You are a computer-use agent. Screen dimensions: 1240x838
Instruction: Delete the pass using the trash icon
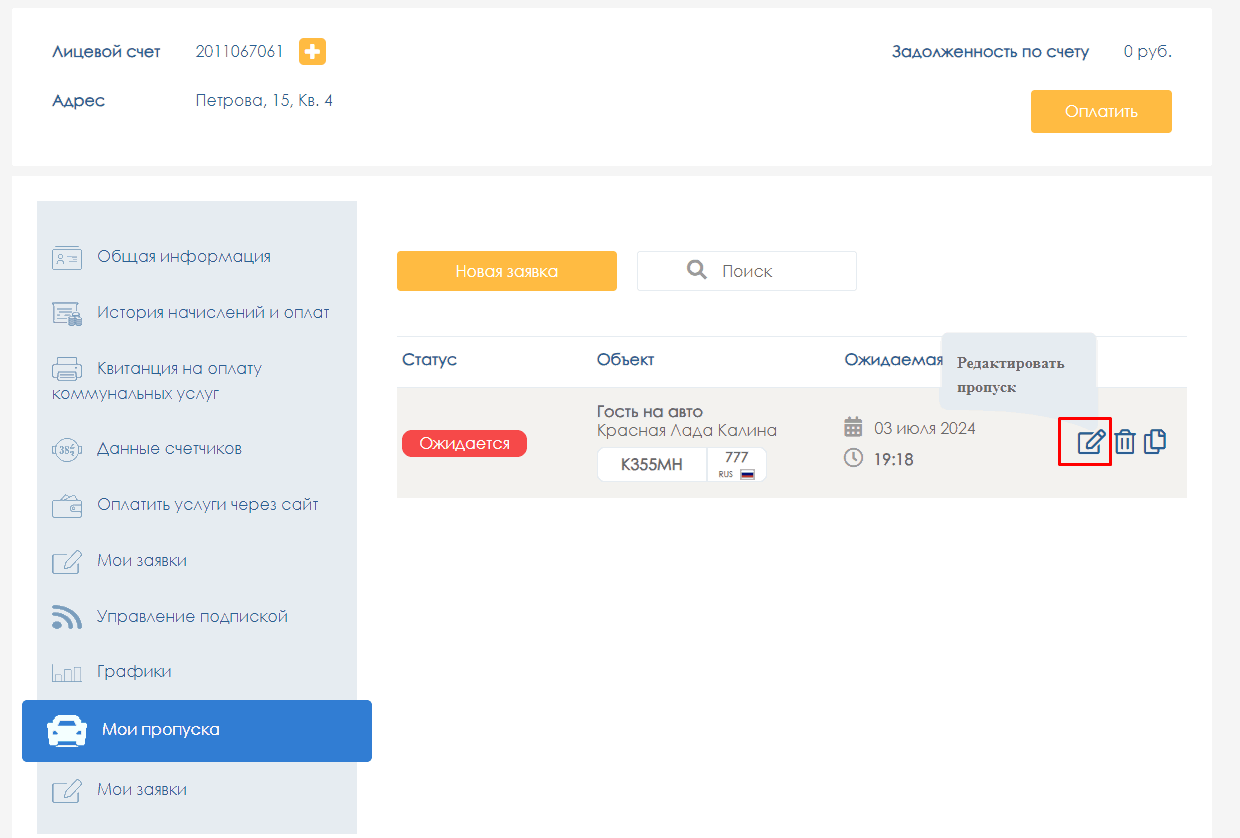tap(1125, 441)
